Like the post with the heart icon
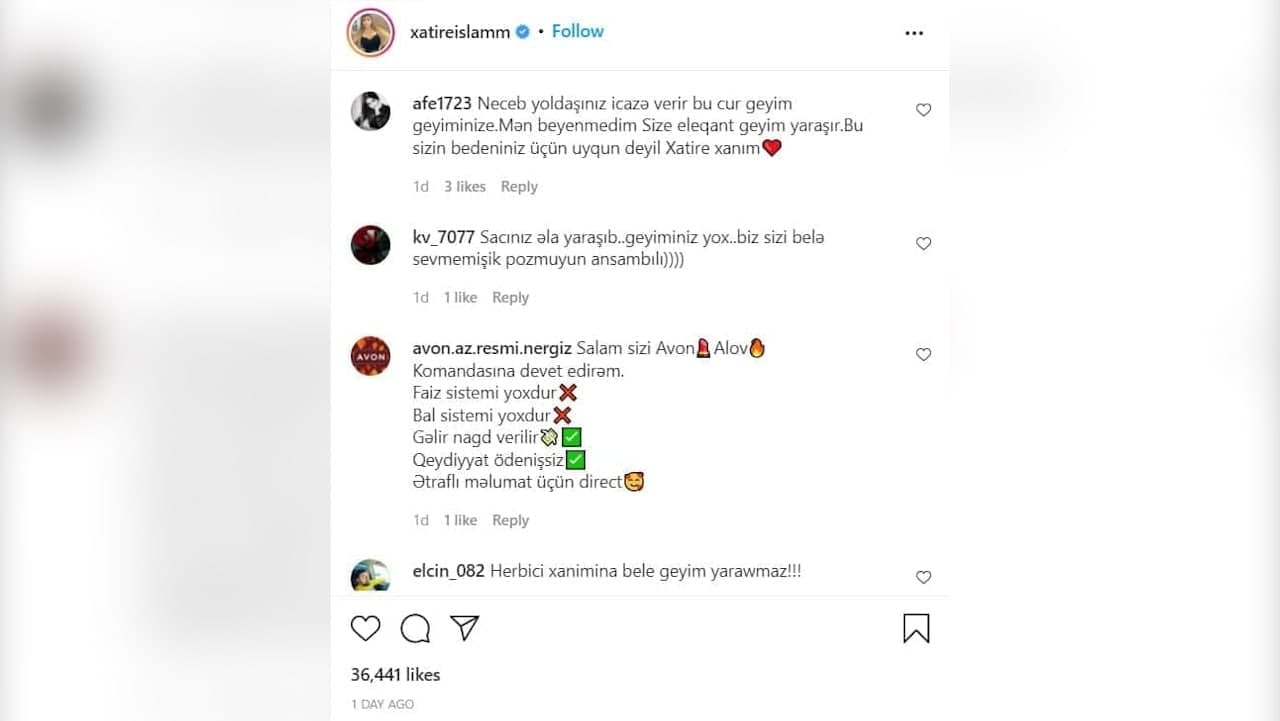The width and height of the screenshot is (1280, 721). point(366,628)
